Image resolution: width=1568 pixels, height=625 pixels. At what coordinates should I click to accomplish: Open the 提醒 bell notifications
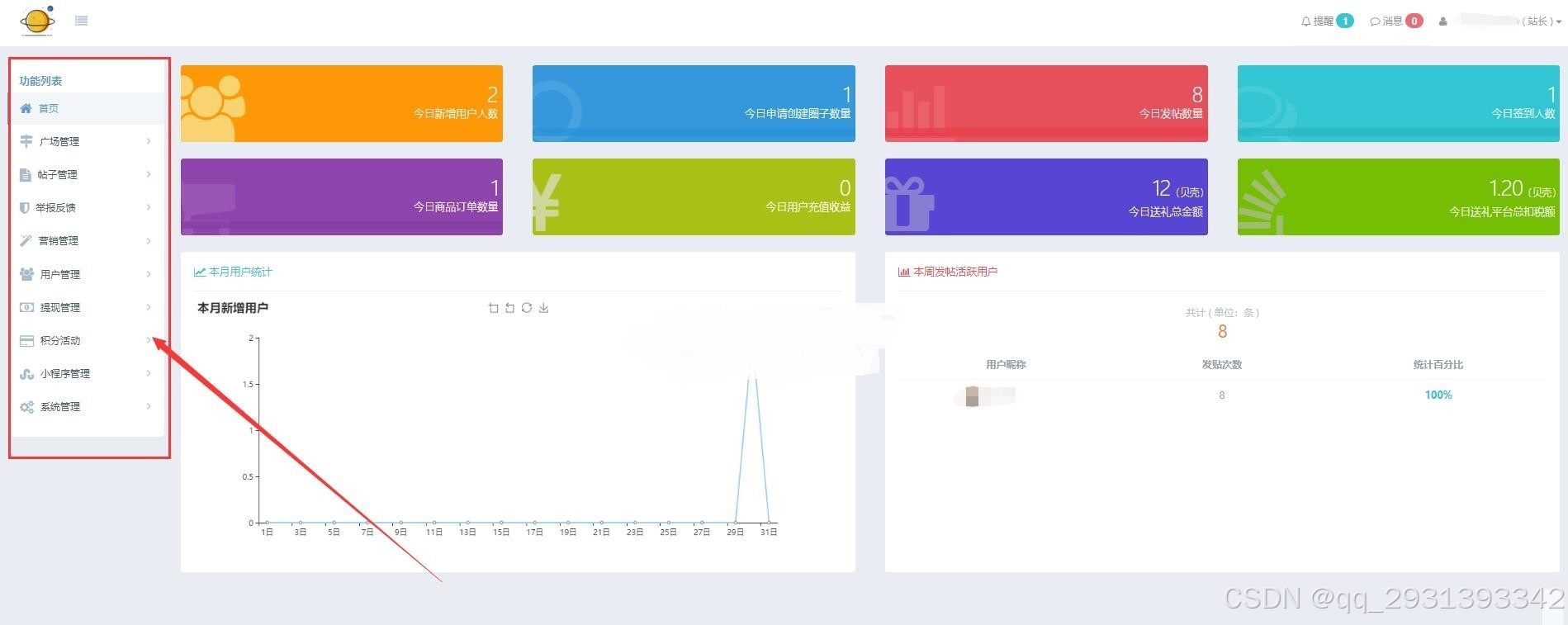click(x=1326, y=21)
